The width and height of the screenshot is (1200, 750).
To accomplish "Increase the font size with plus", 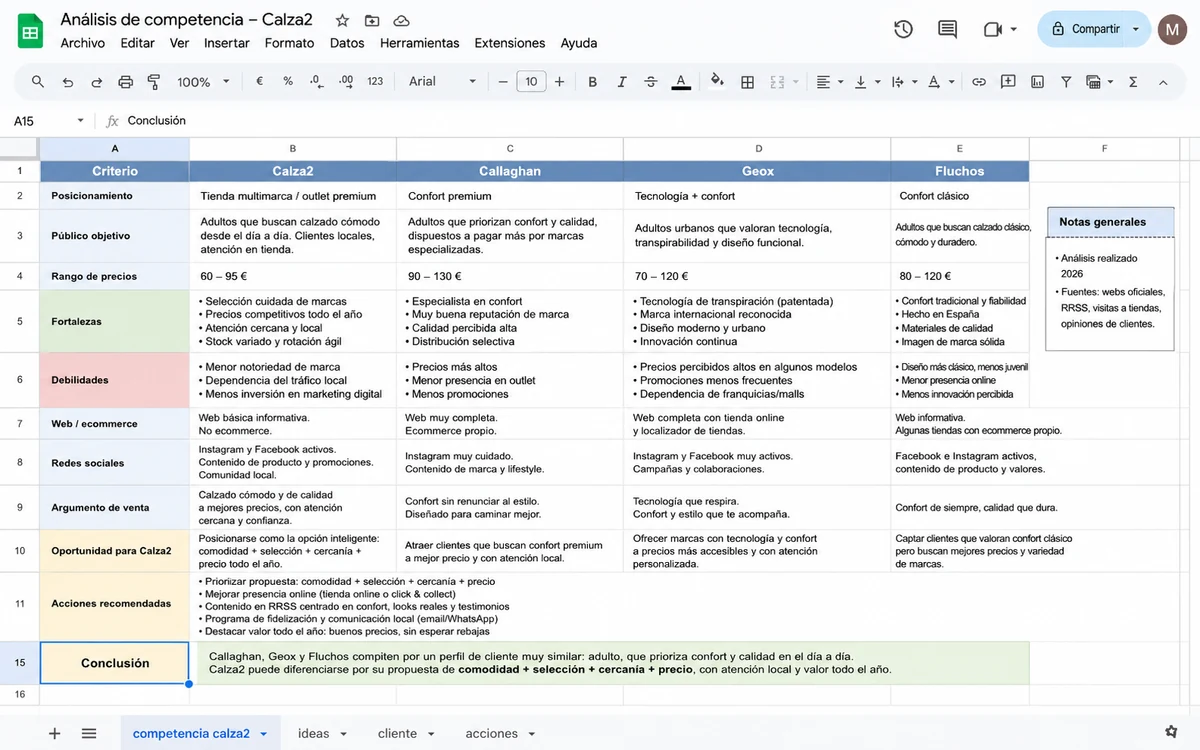I will click(559, 82).
